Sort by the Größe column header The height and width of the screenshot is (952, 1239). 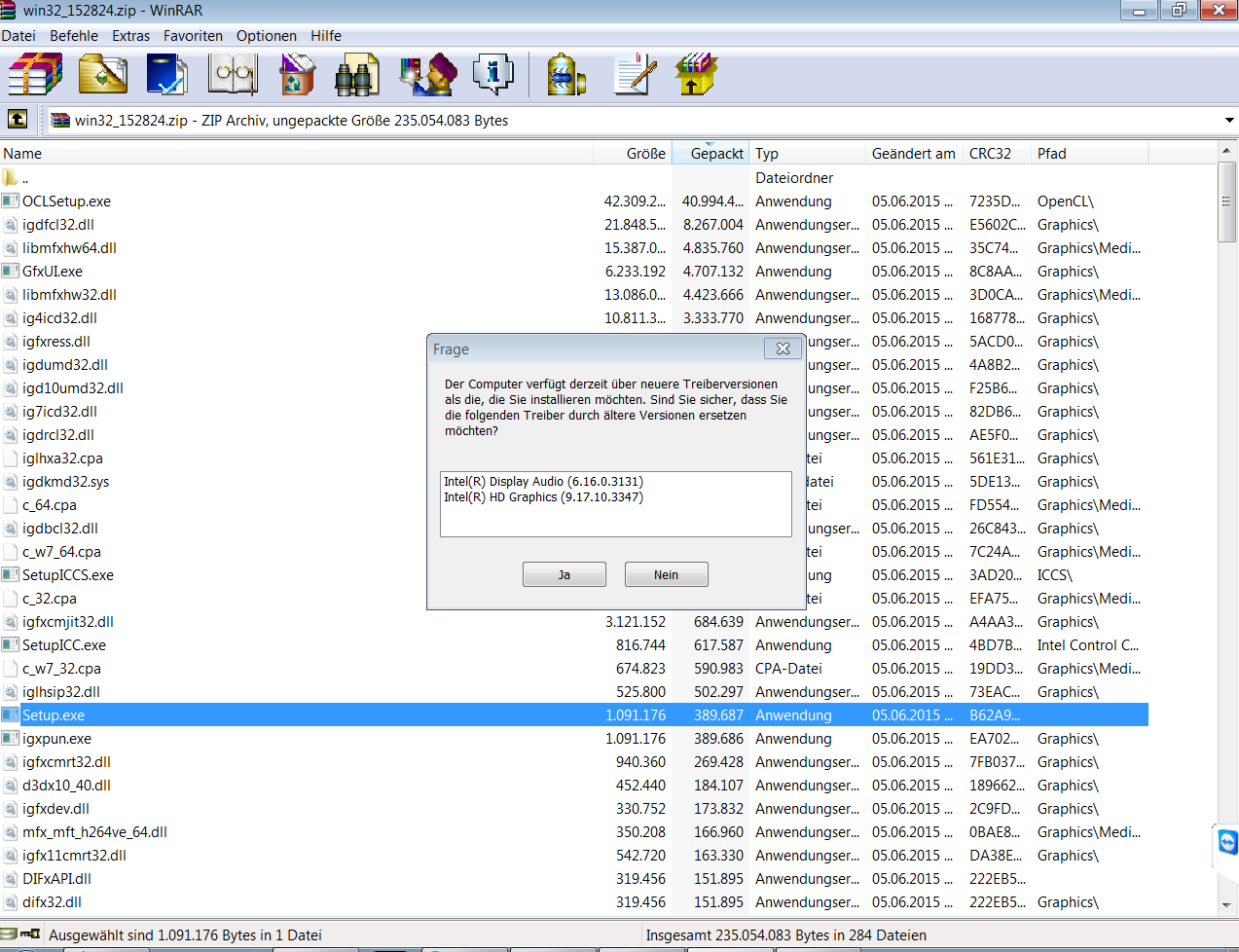[x=633, y=153]
